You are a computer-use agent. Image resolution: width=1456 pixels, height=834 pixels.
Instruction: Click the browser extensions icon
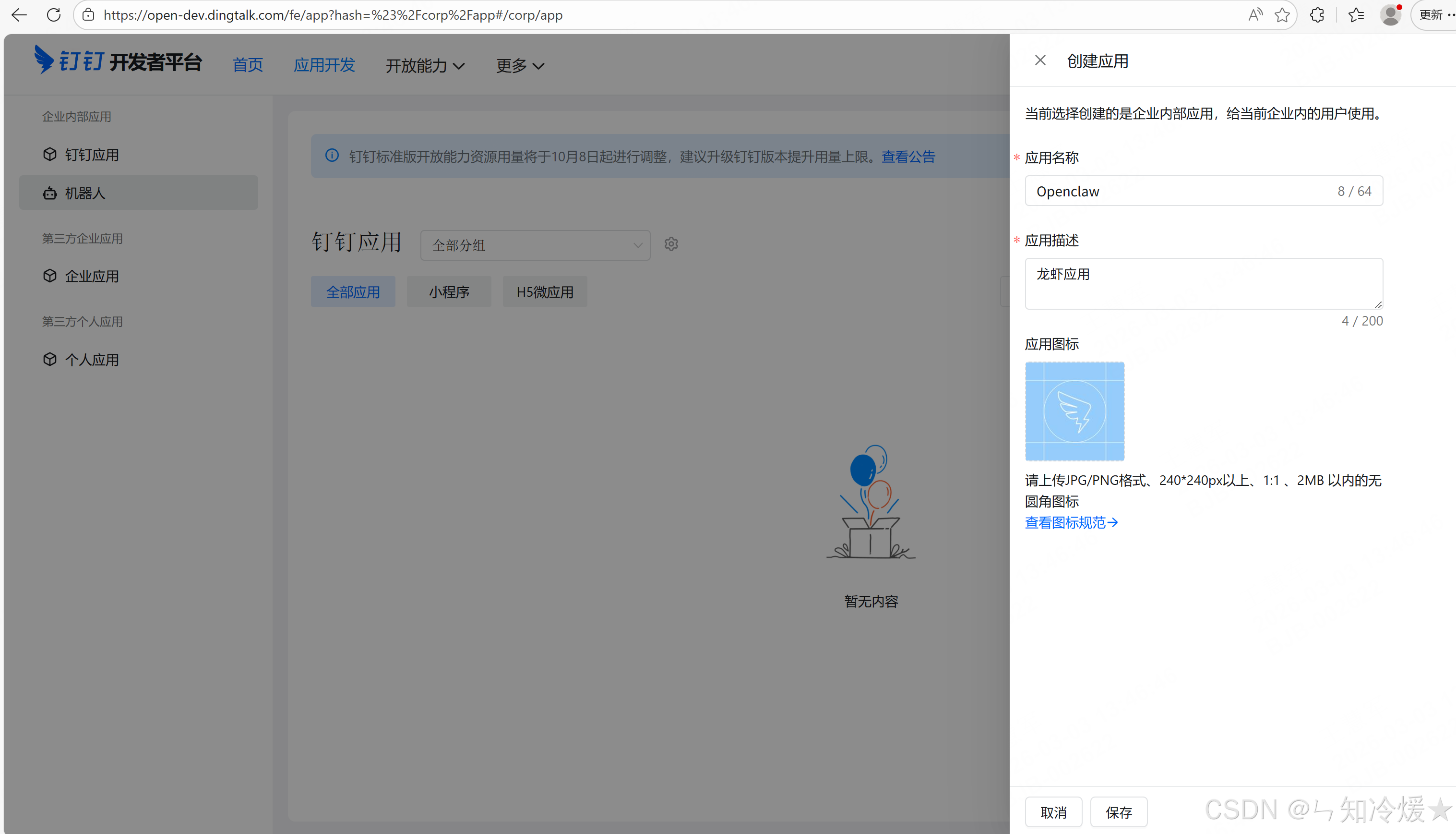point(1317,15)
